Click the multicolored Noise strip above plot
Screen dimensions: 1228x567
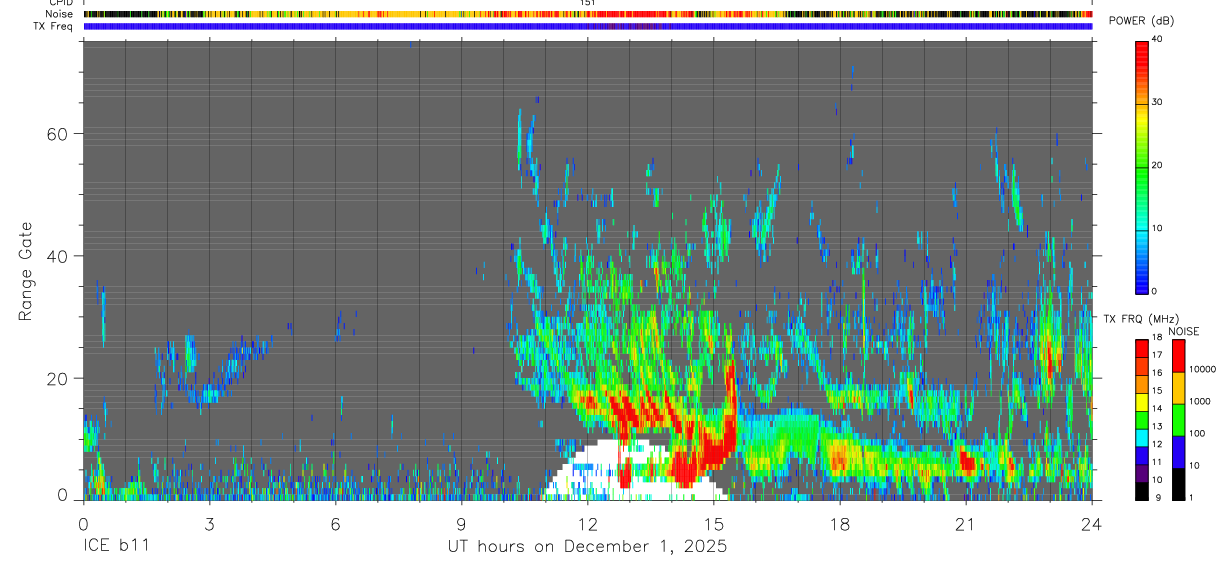[x=587, y=14]
